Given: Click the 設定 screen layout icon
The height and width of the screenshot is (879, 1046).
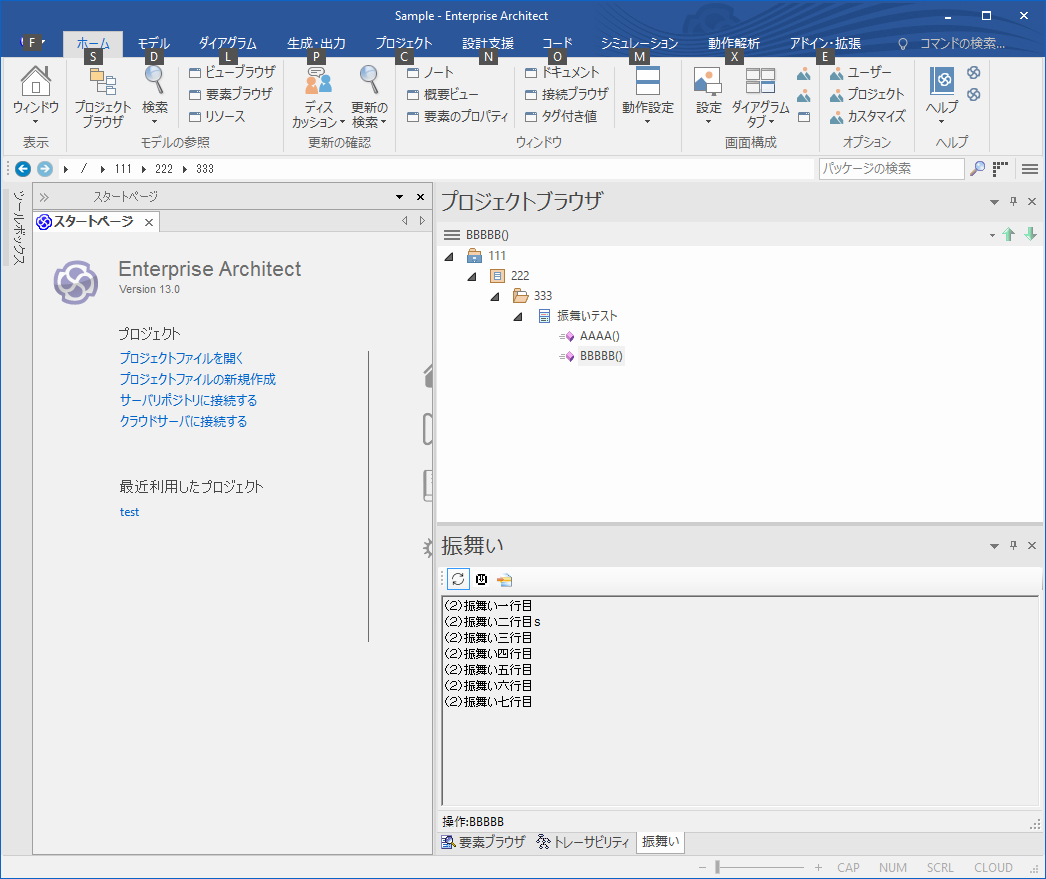Looking at the screenshot, I should [708, 95].
